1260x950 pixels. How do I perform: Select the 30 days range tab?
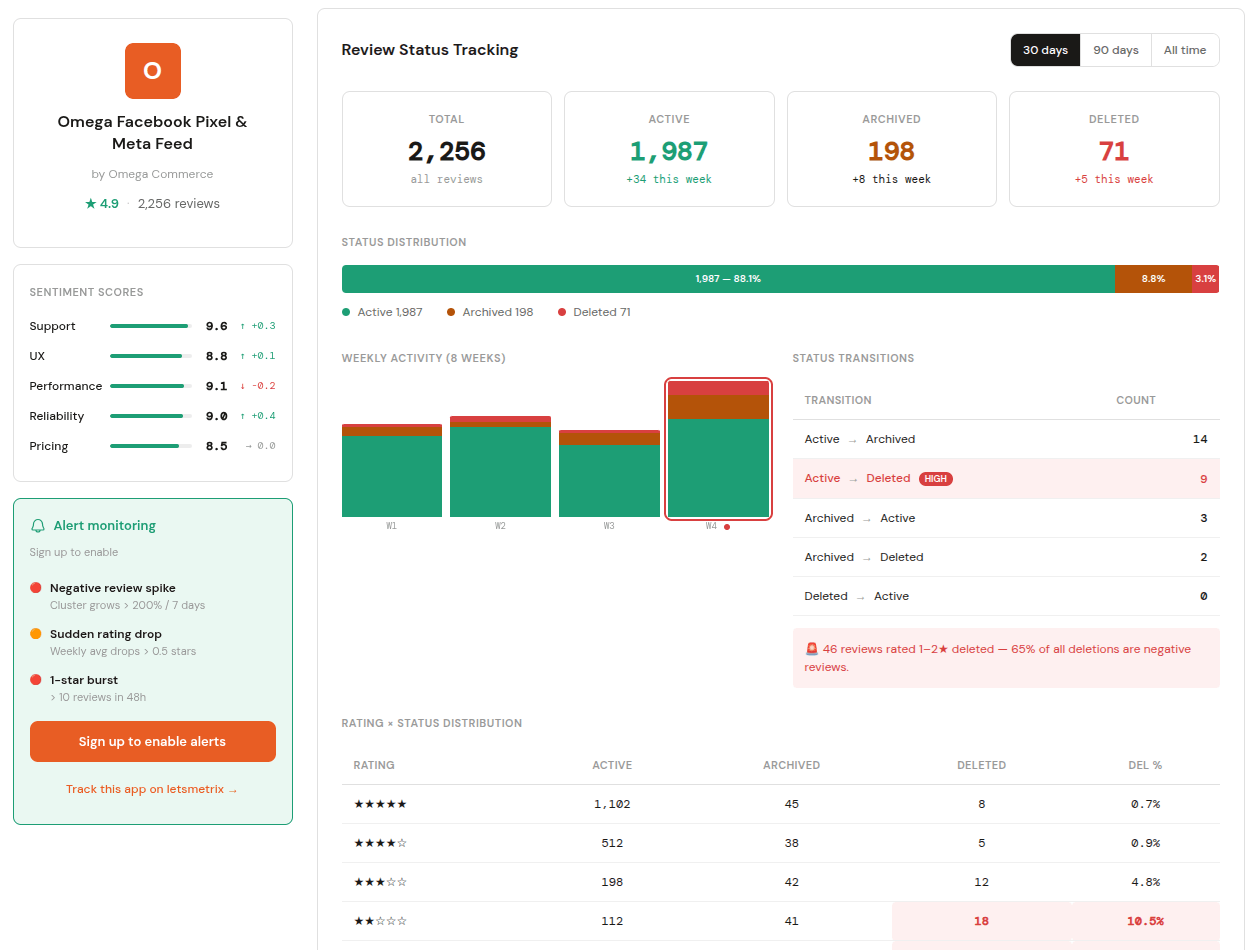pyautogui.click(x=1046, y=50)
